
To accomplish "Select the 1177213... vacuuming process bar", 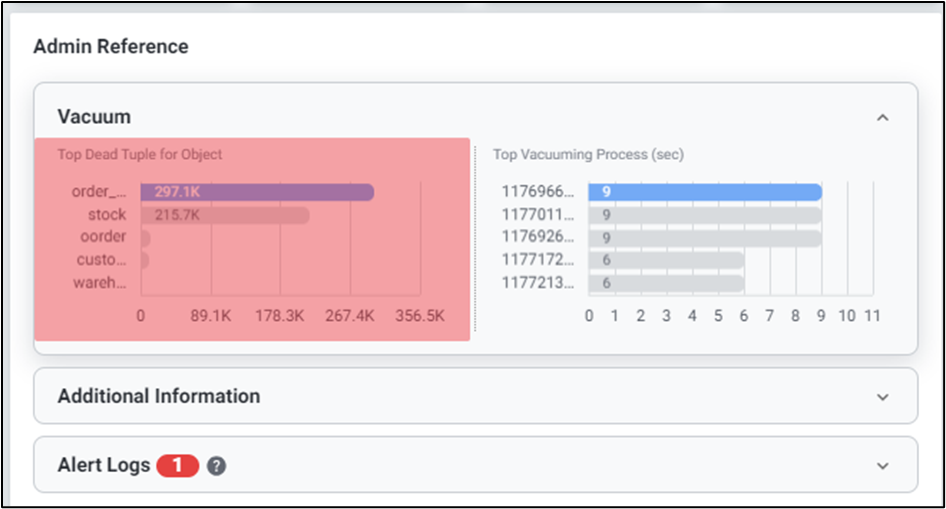I will coord(666,283).
